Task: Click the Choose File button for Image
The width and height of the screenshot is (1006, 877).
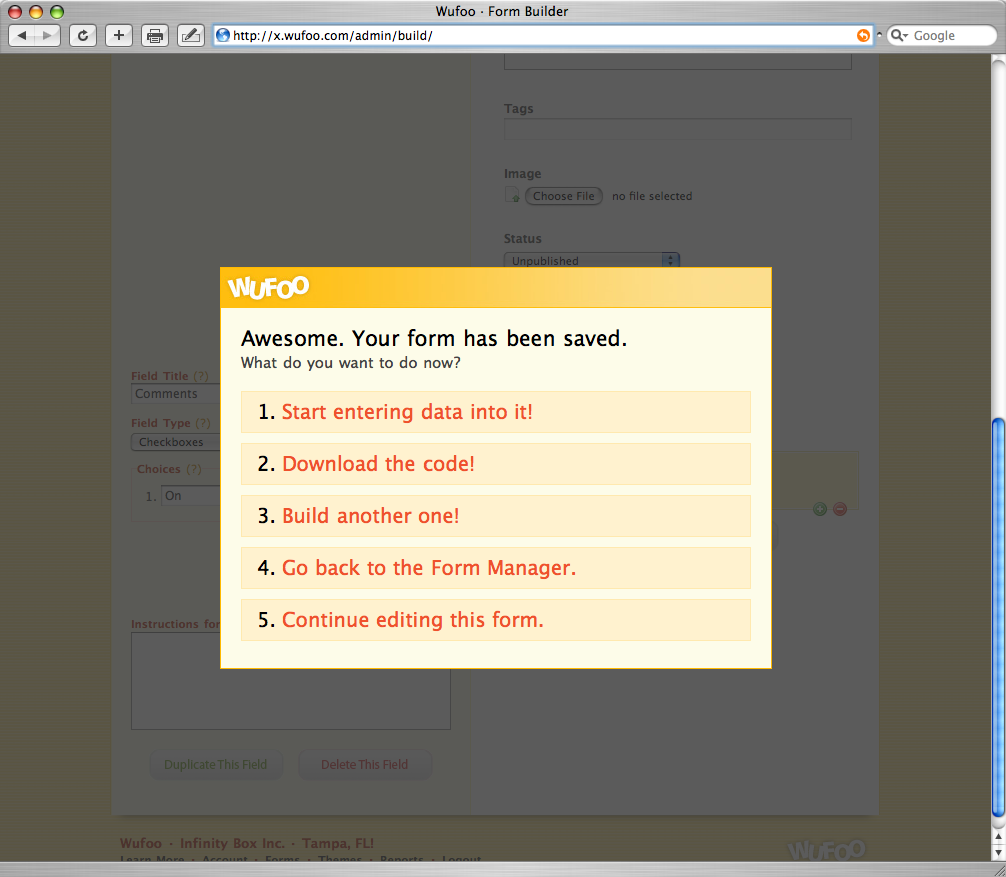Action: (x=564, y=196)
